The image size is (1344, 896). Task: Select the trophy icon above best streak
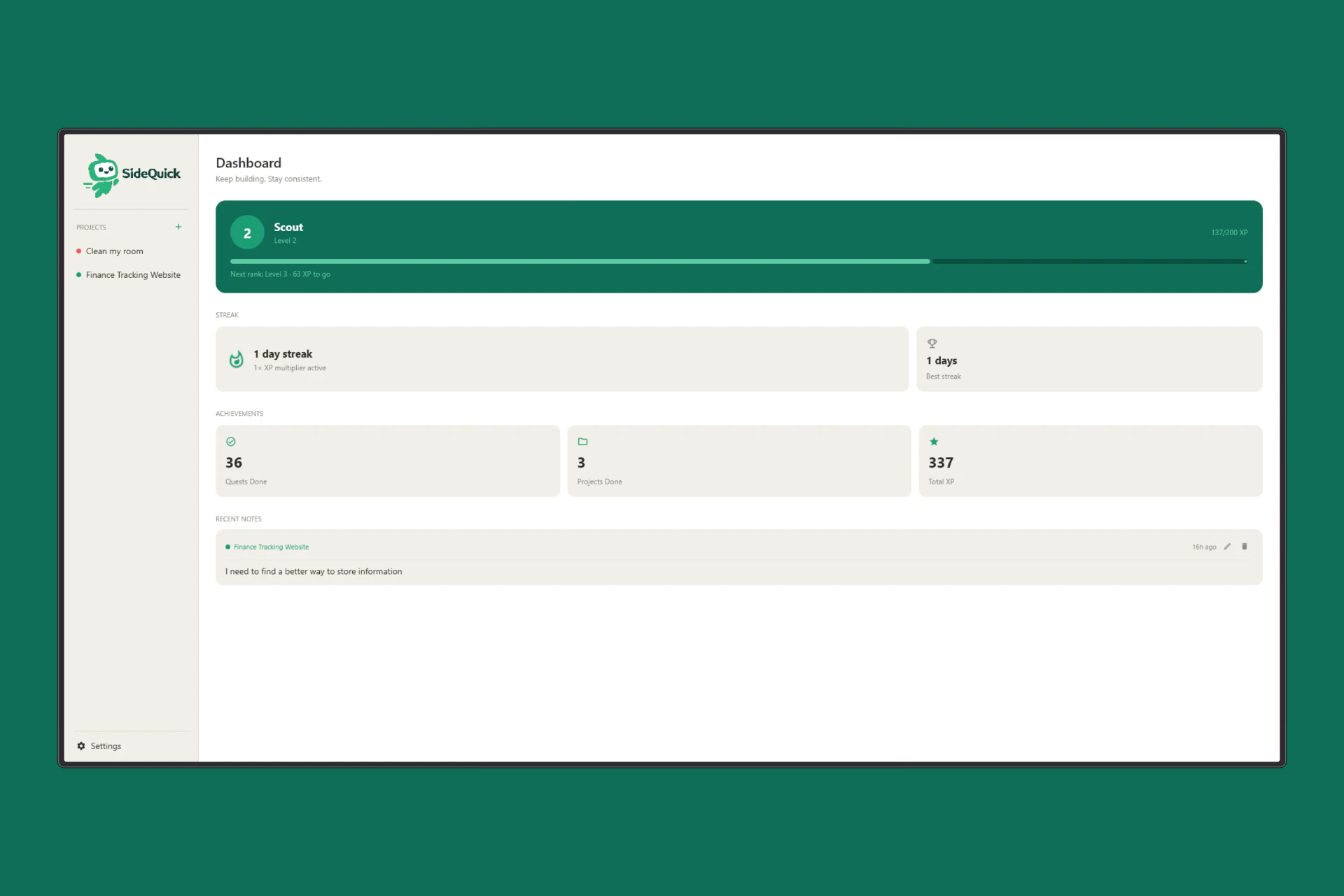pyautogui.click(x=932, y=343)
